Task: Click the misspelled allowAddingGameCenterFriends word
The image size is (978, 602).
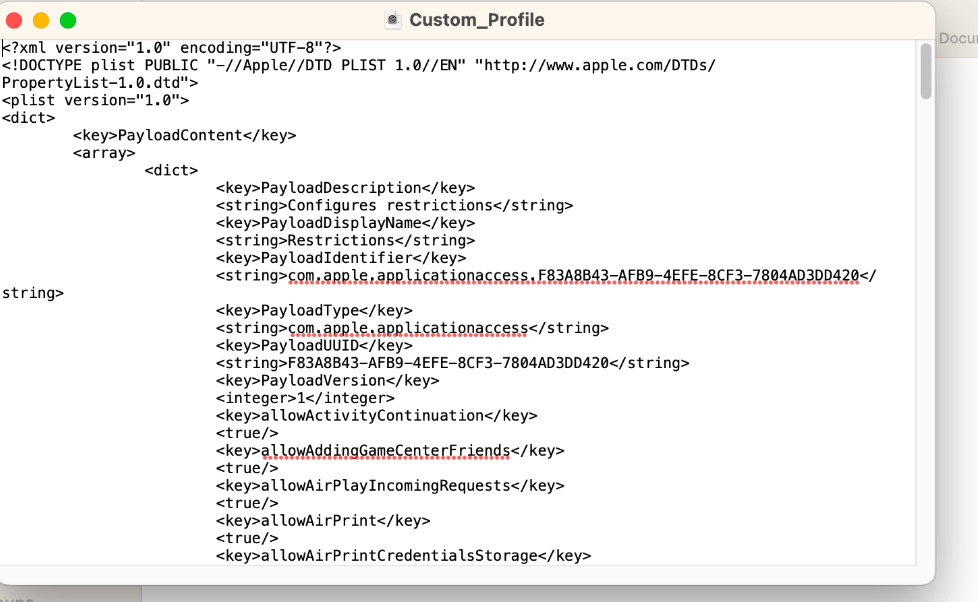Action: point(385,451)
